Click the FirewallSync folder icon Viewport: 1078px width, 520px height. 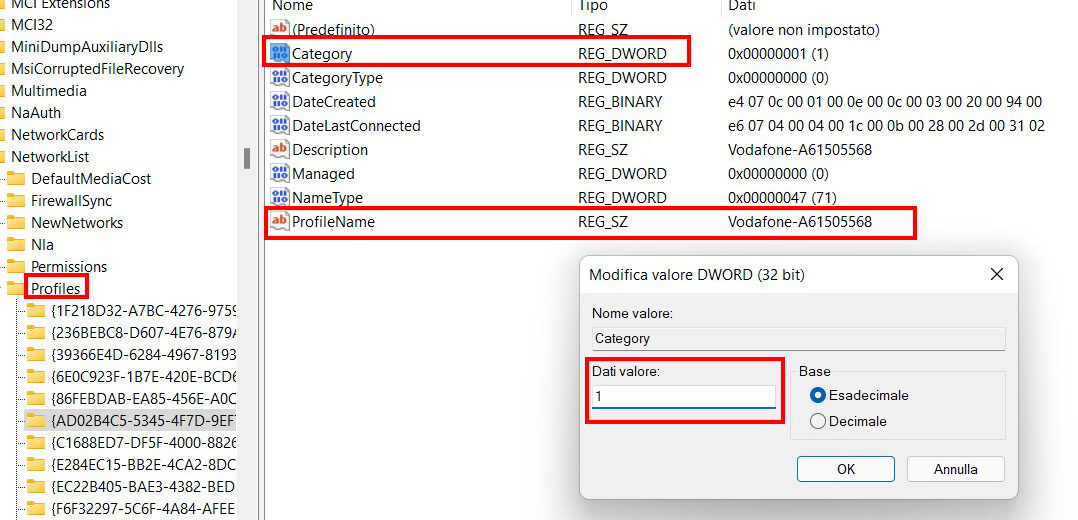15,201
